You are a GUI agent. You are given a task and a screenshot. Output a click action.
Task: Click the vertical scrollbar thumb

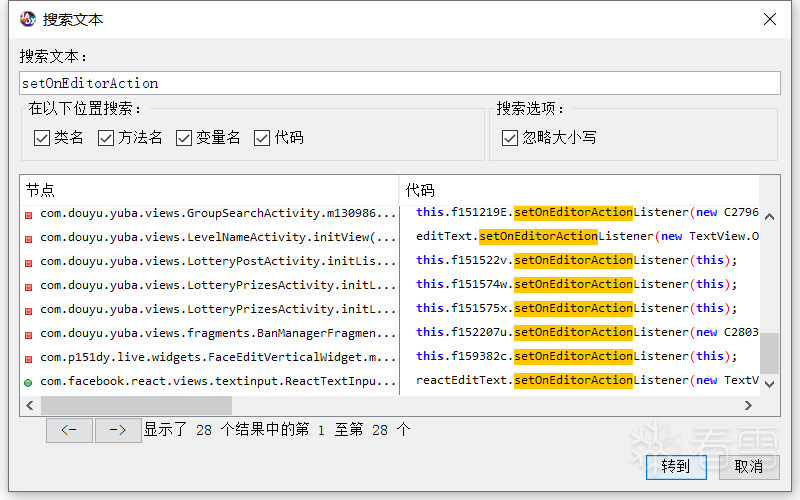[770, 353]
